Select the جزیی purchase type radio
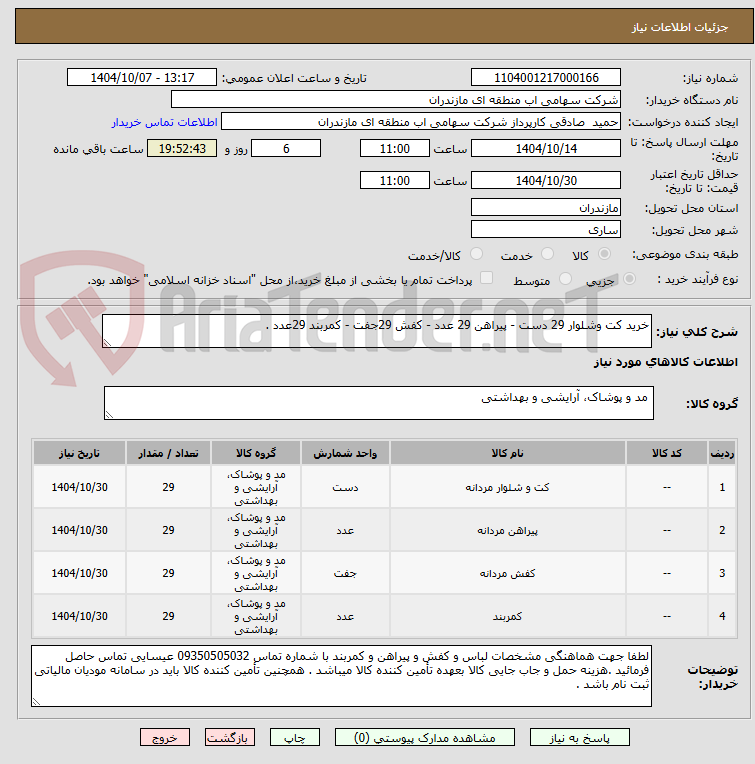The image size is (755, 764). coord(629,279)
